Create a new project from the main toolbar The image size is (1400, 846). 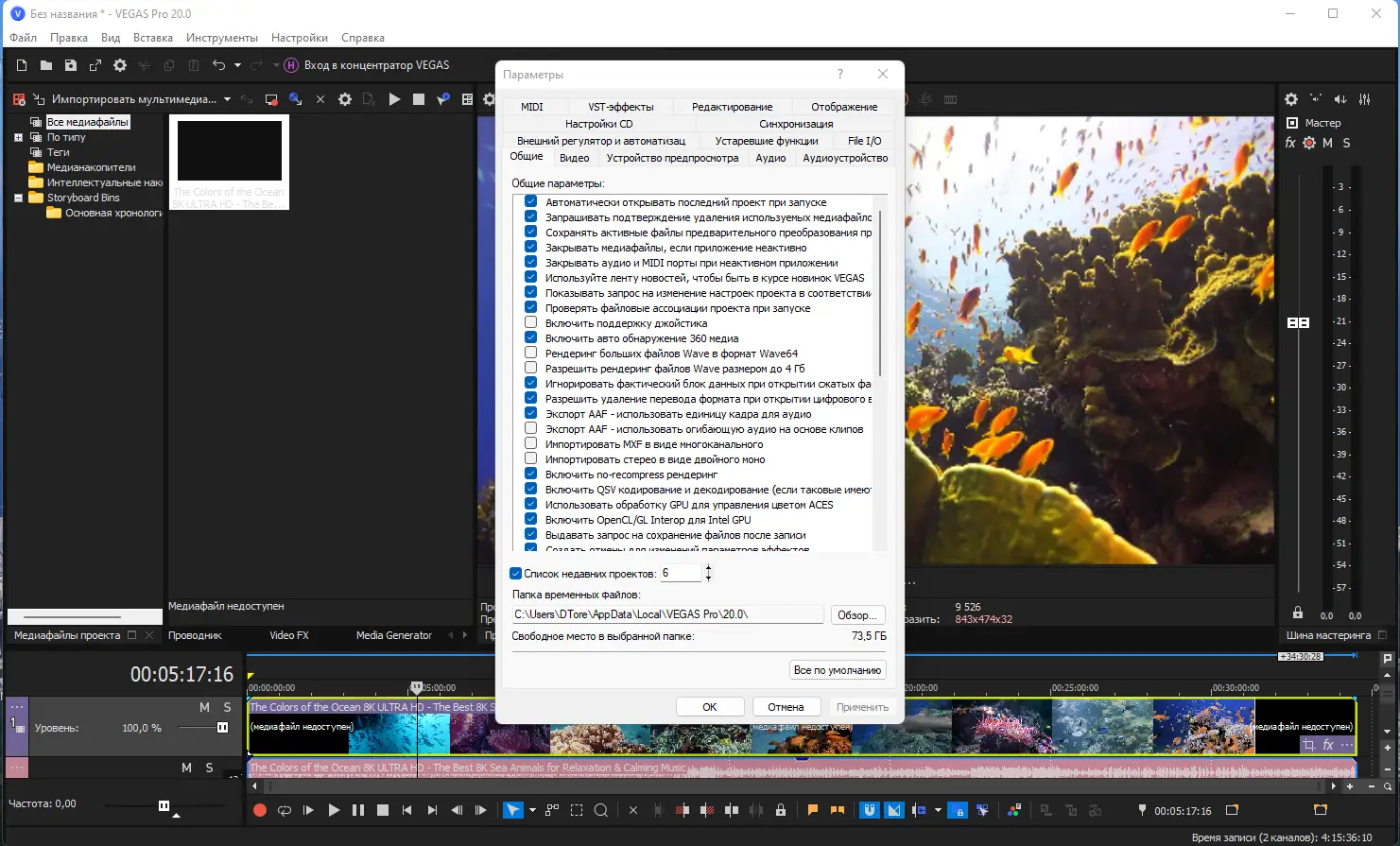(22, 65)
